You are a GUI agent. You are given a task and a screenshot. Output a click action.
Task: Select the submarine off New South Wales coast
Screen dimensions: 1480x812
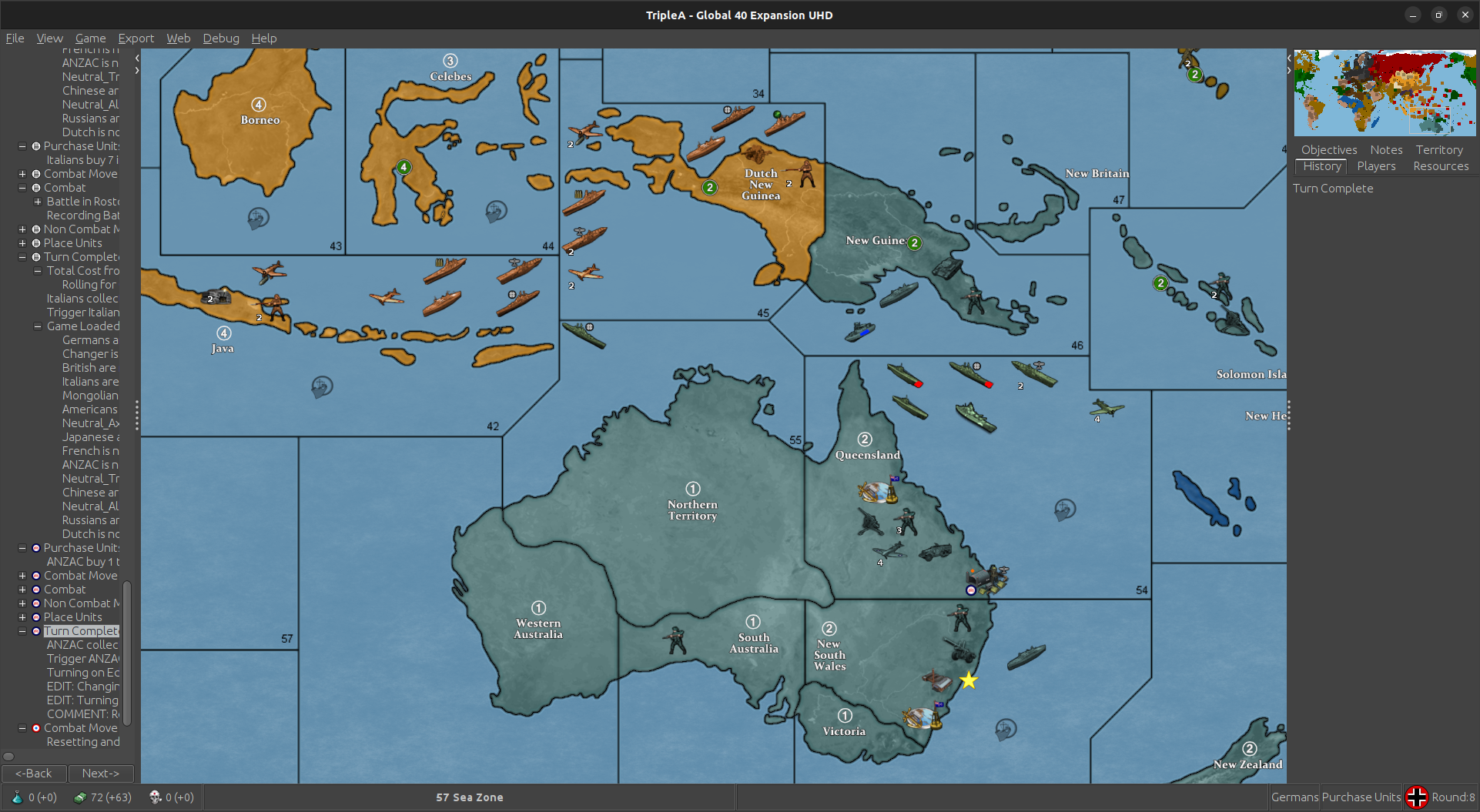click(1026, 657)
